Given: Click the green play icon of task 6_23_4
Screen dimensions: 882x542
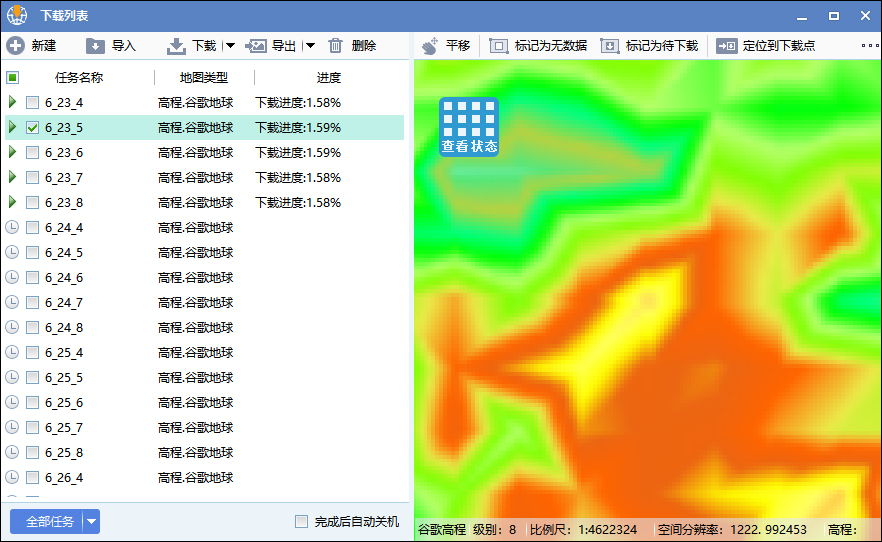Looking at the screenshot, I should click(12, 102).
